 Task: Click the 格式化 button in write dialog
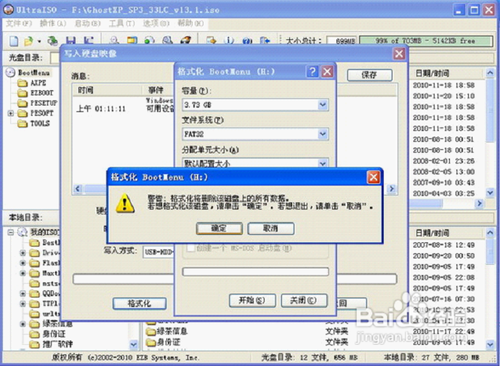click(139, 303)
